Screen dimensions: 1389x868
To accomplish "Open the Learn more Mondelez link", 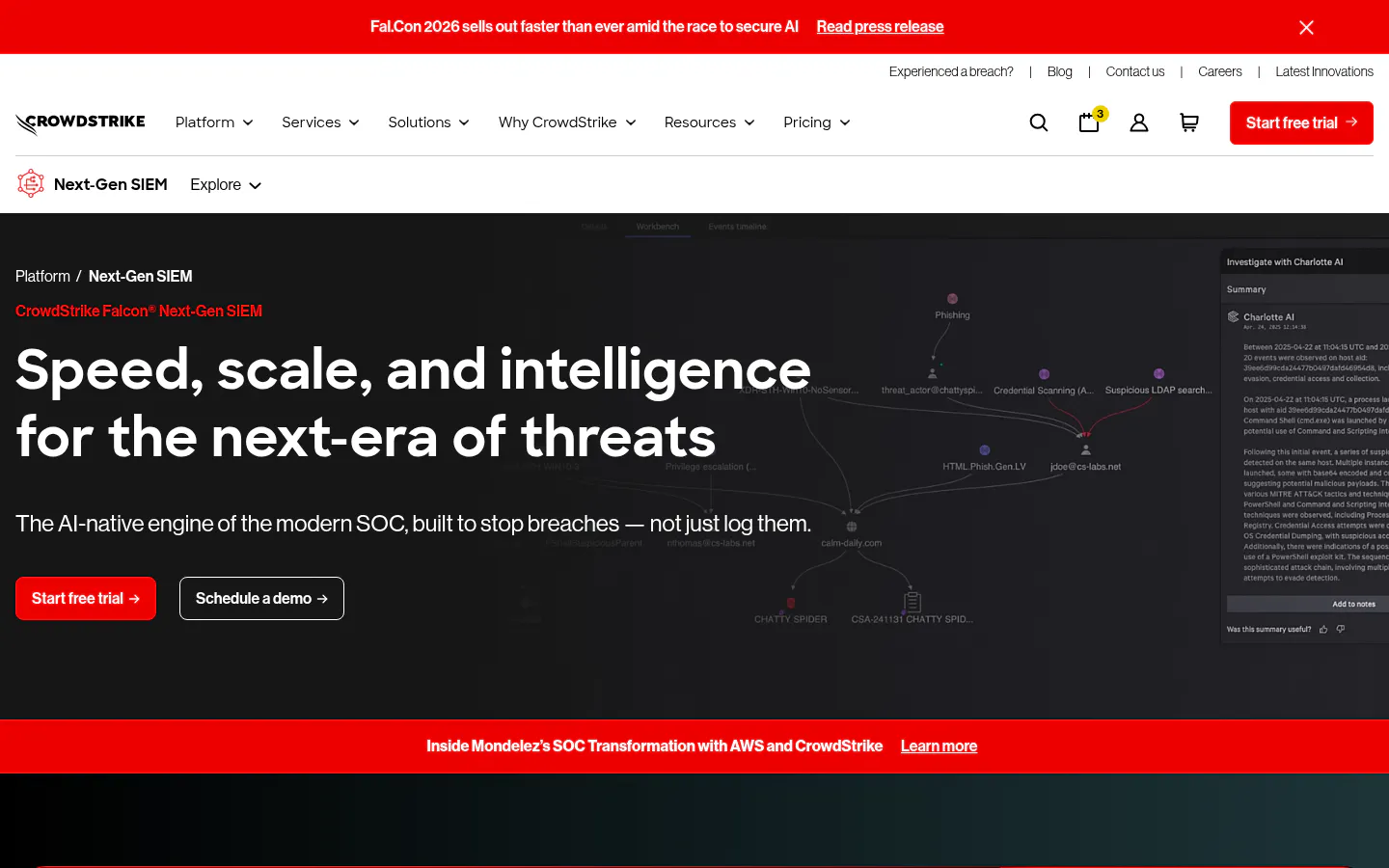I will tap(939, 746).
